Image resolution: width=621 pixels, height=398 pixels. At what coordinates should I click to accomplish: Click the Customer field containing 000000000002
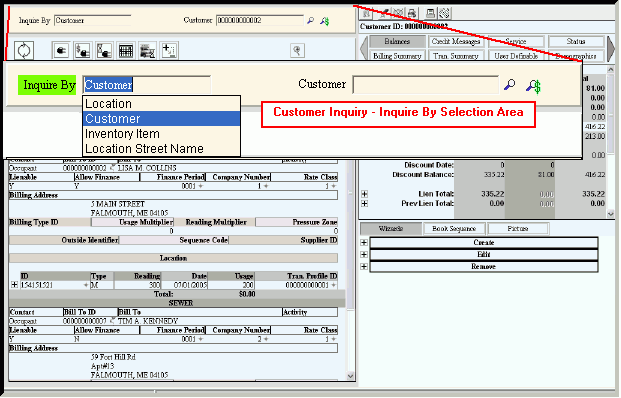click(x=260, y=20)
